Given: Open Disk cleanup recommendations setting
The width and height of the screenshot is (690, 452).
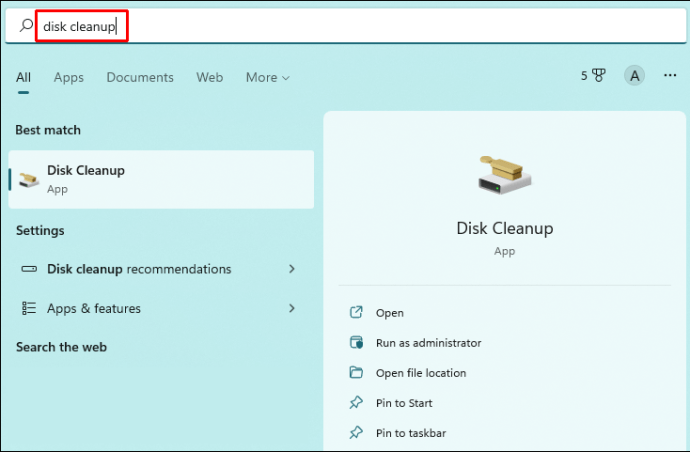Looking at the screenshot, I should pyautogui.click(x=139, y=269).
